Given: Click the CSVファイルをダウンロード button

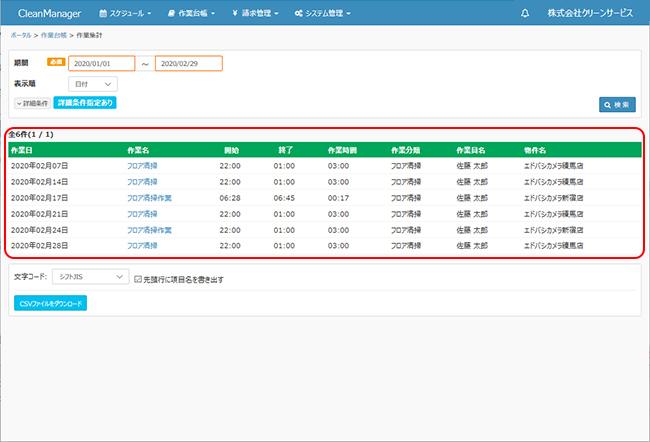Looking at the screenshot, I should click(50, 302).
